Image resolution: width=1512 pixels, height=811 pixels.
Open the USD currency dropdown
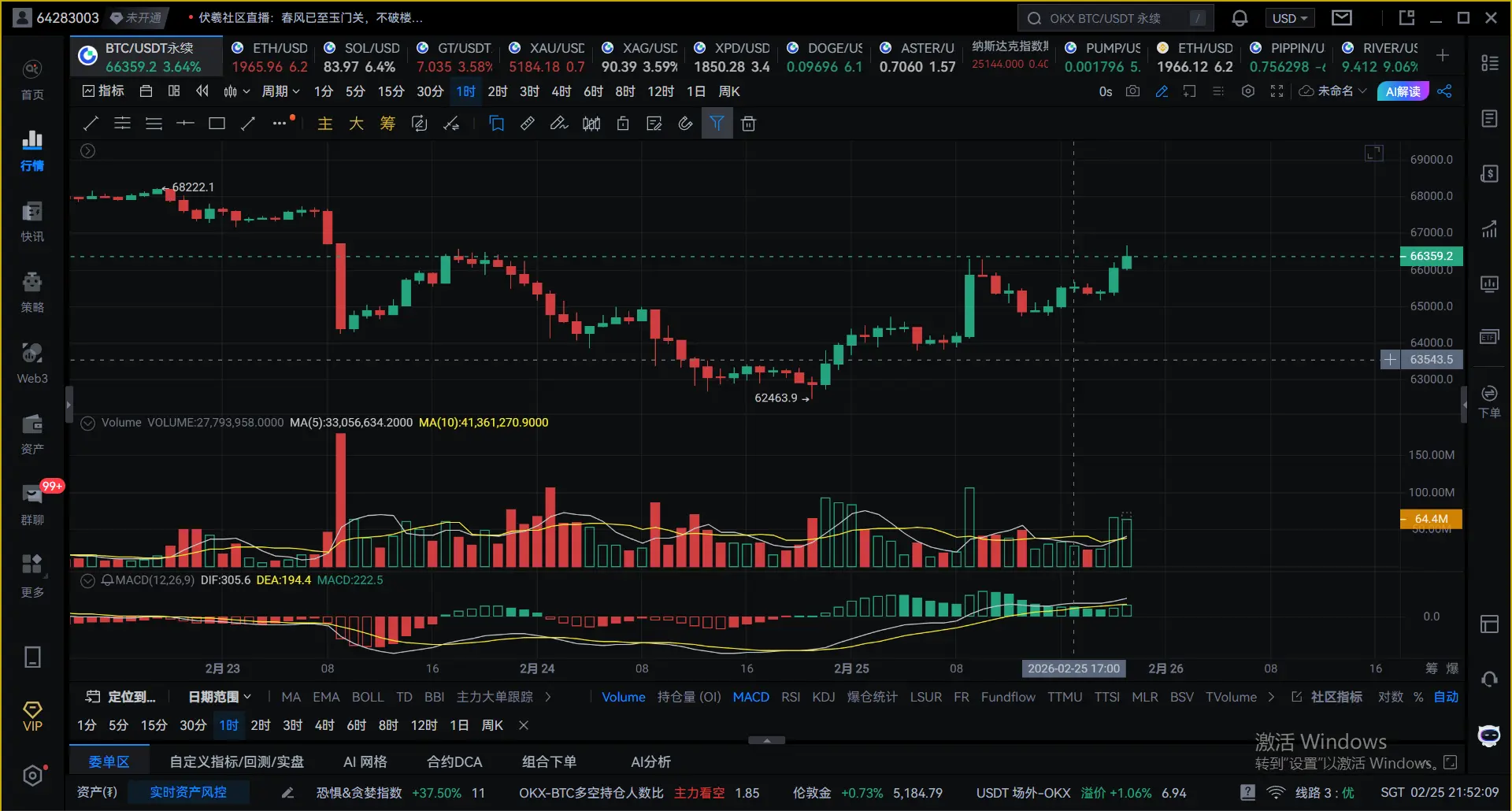1290,18
